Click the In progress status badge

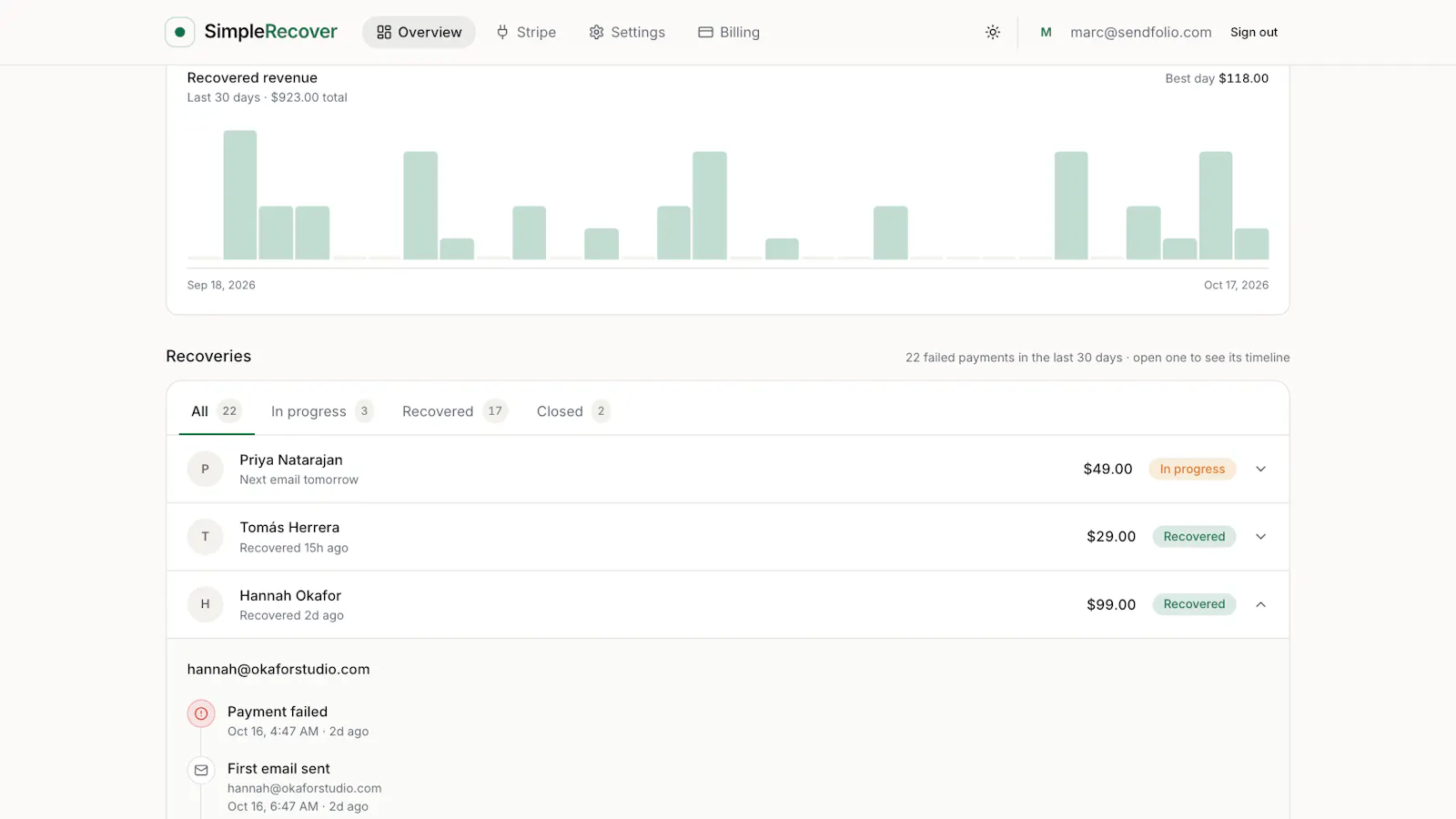(x=1192, y=469)
